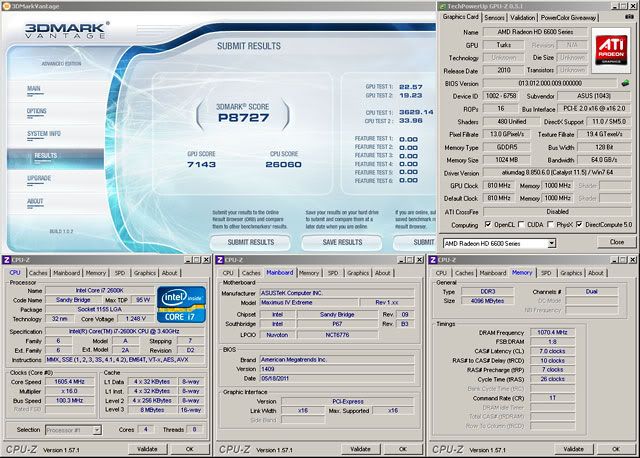640x458 pixels.
Task: Click the CAS# Latency value 7.0 clocks
Action: point(552,351)
